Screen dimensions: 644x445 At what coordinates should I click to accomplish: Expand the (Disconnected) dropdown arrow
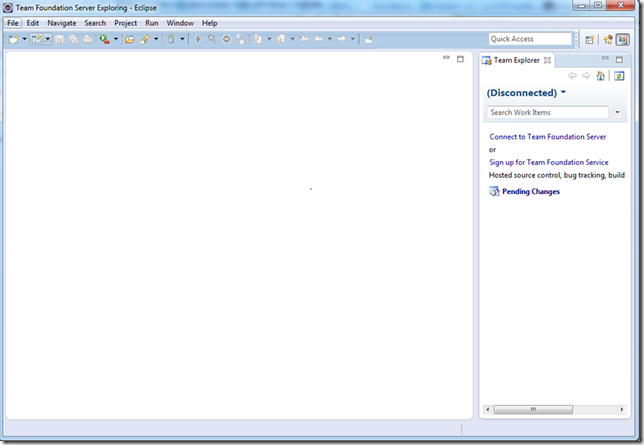click(x=563, y=92)
